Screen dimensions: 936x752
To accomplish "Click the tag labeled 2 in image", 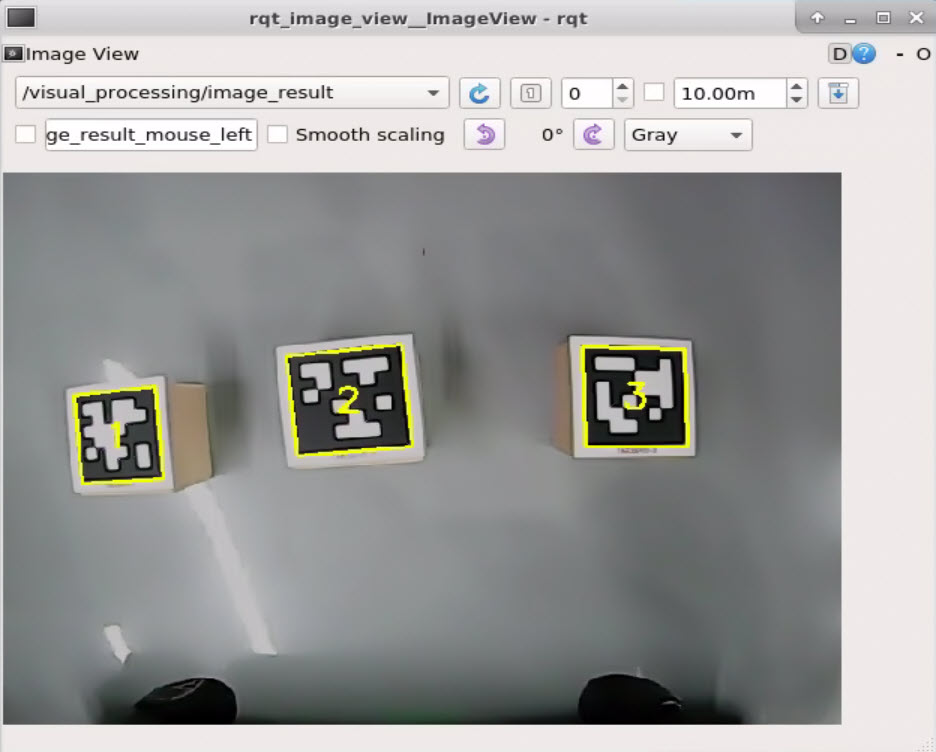I will point(349,400).
